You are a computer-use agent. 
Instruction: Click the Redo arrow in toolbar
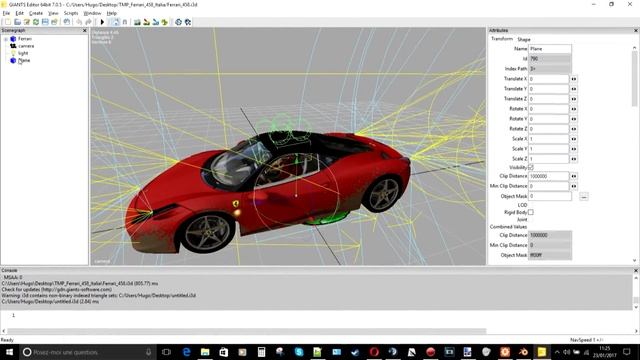(x=88, y=22)
